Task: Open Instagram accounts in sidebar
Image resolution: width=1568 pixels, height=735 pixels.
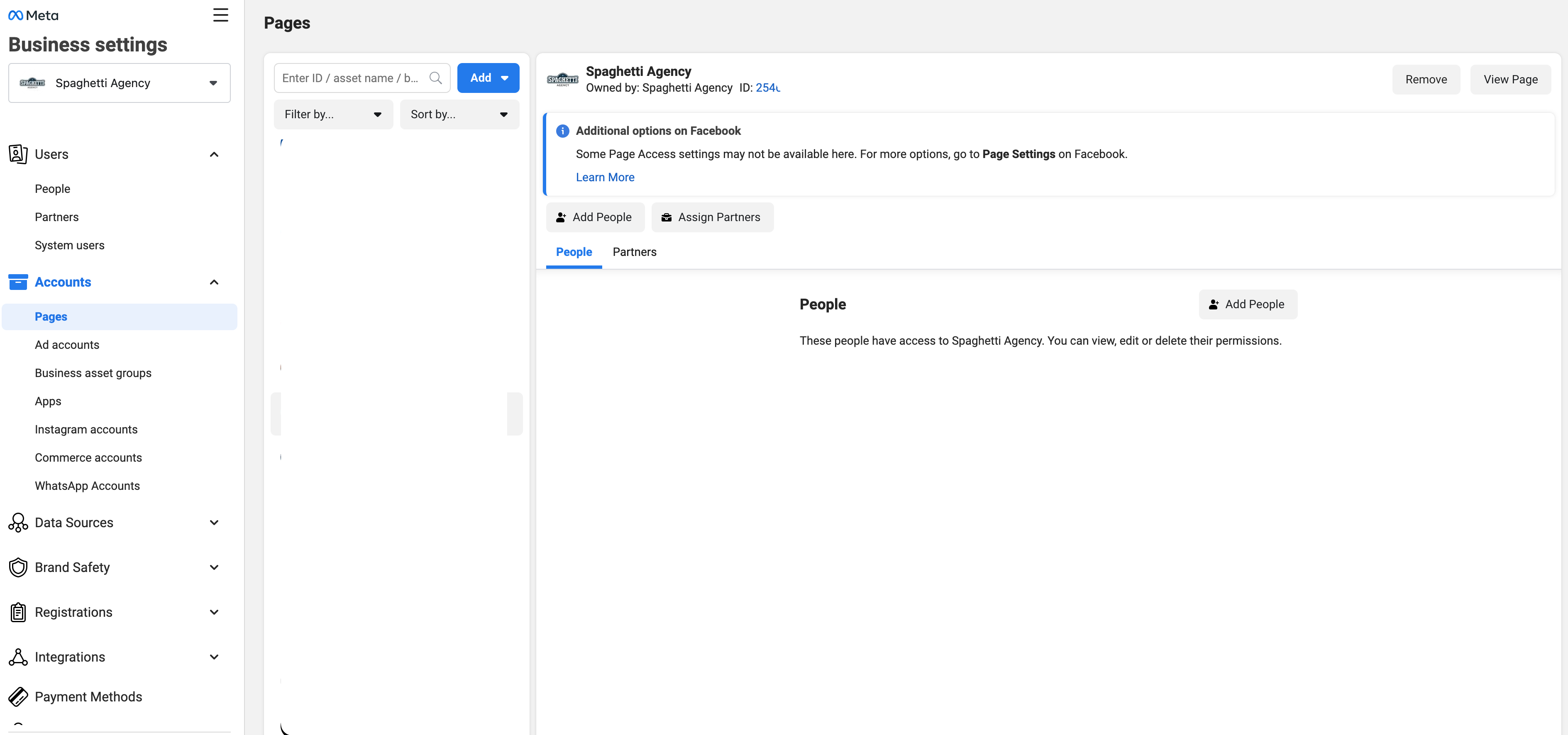Action: [x=86, y=430]
